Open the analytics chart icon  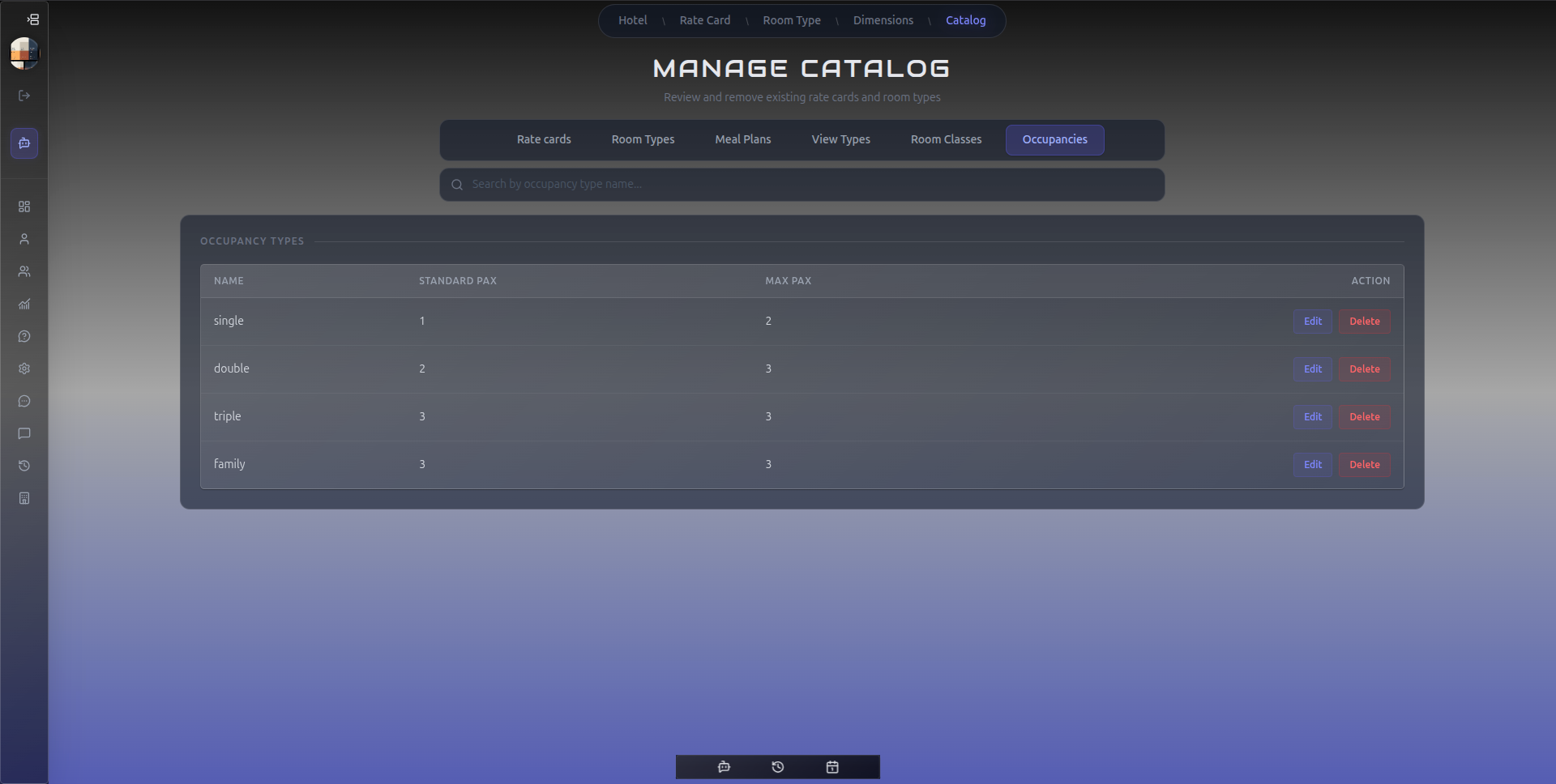[24, 304]
